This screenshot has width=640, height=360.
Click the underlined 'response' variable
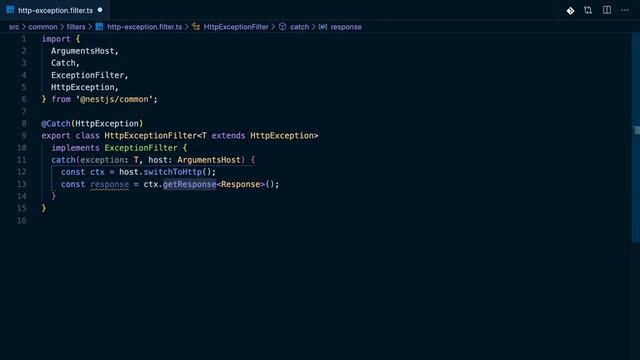[x=109, y=184]
